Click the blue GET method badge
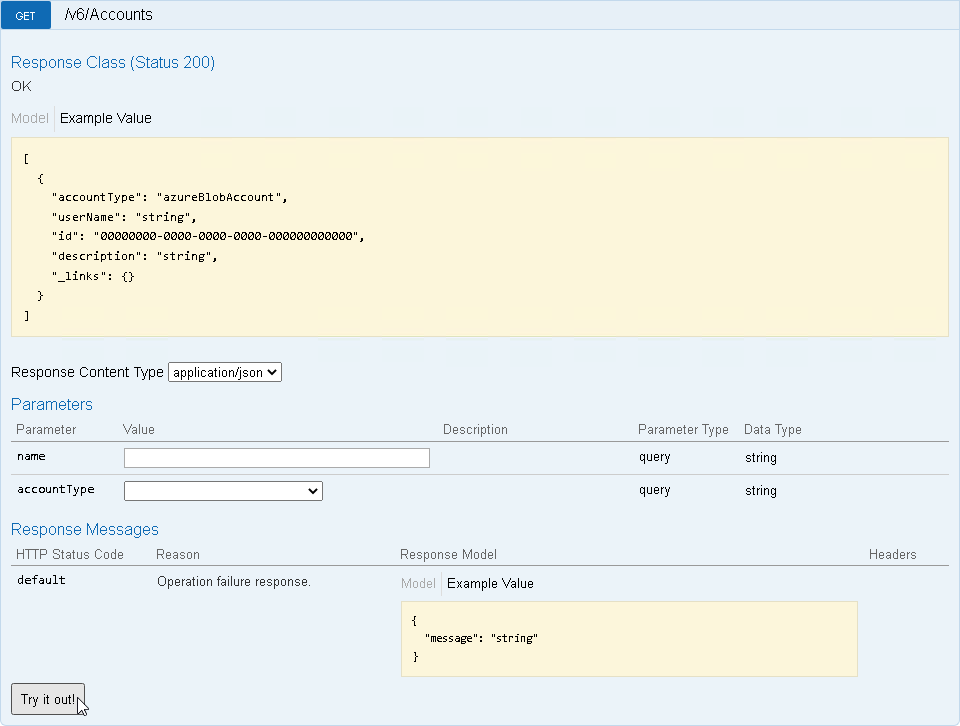This screenshot has width=960, height=726. point(25,16)
